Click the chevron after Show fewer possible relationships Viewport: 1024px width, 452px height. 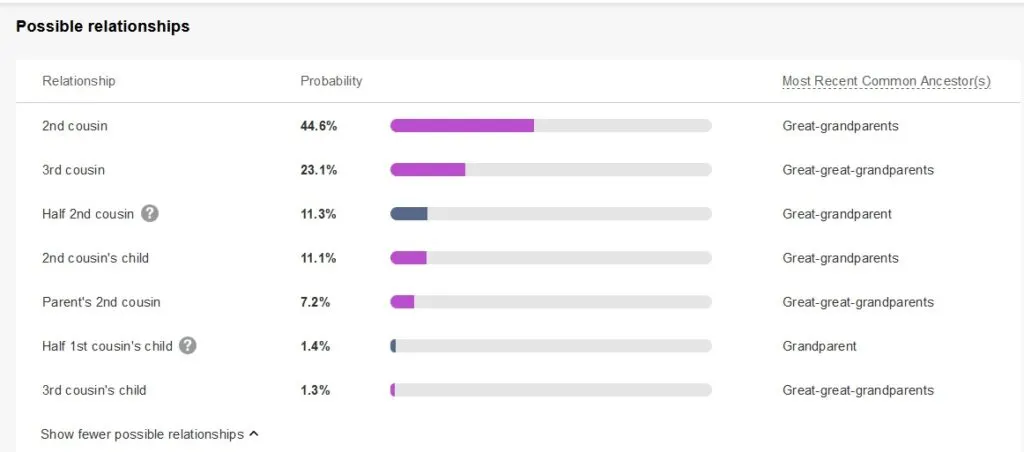click(254, 434)
